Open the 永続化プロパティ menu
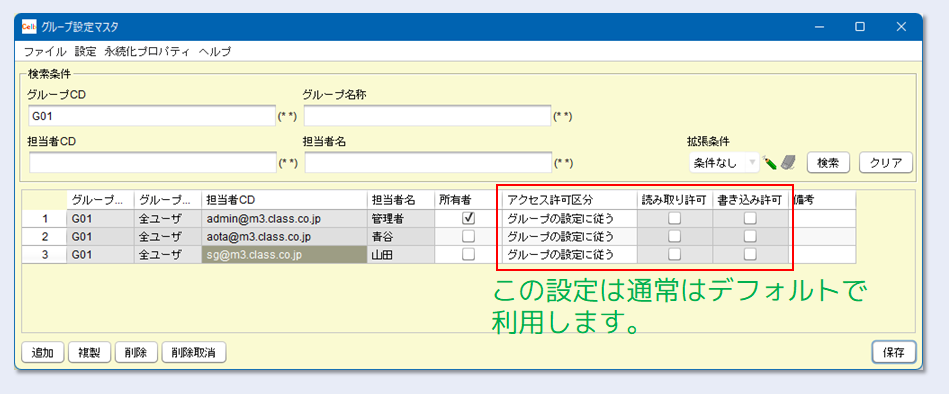 click(x=147, y=51)
